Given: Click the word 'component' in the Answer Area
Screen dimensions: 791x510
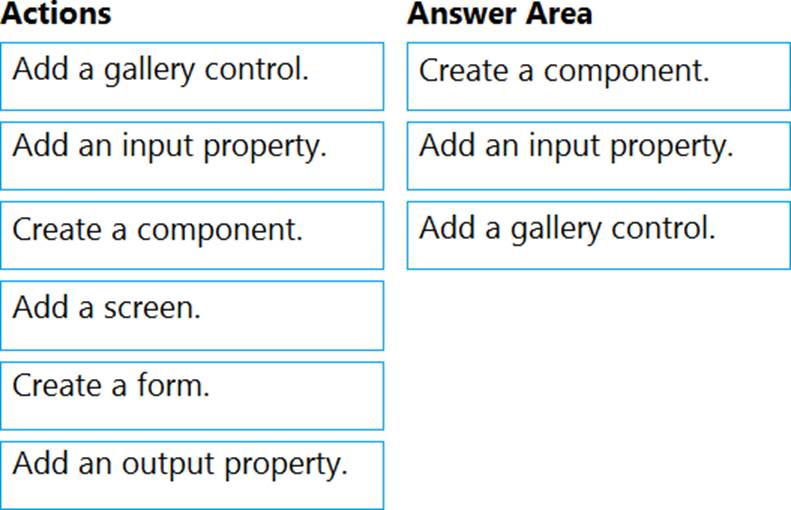Looking at the screenshot, I should 623,72.
